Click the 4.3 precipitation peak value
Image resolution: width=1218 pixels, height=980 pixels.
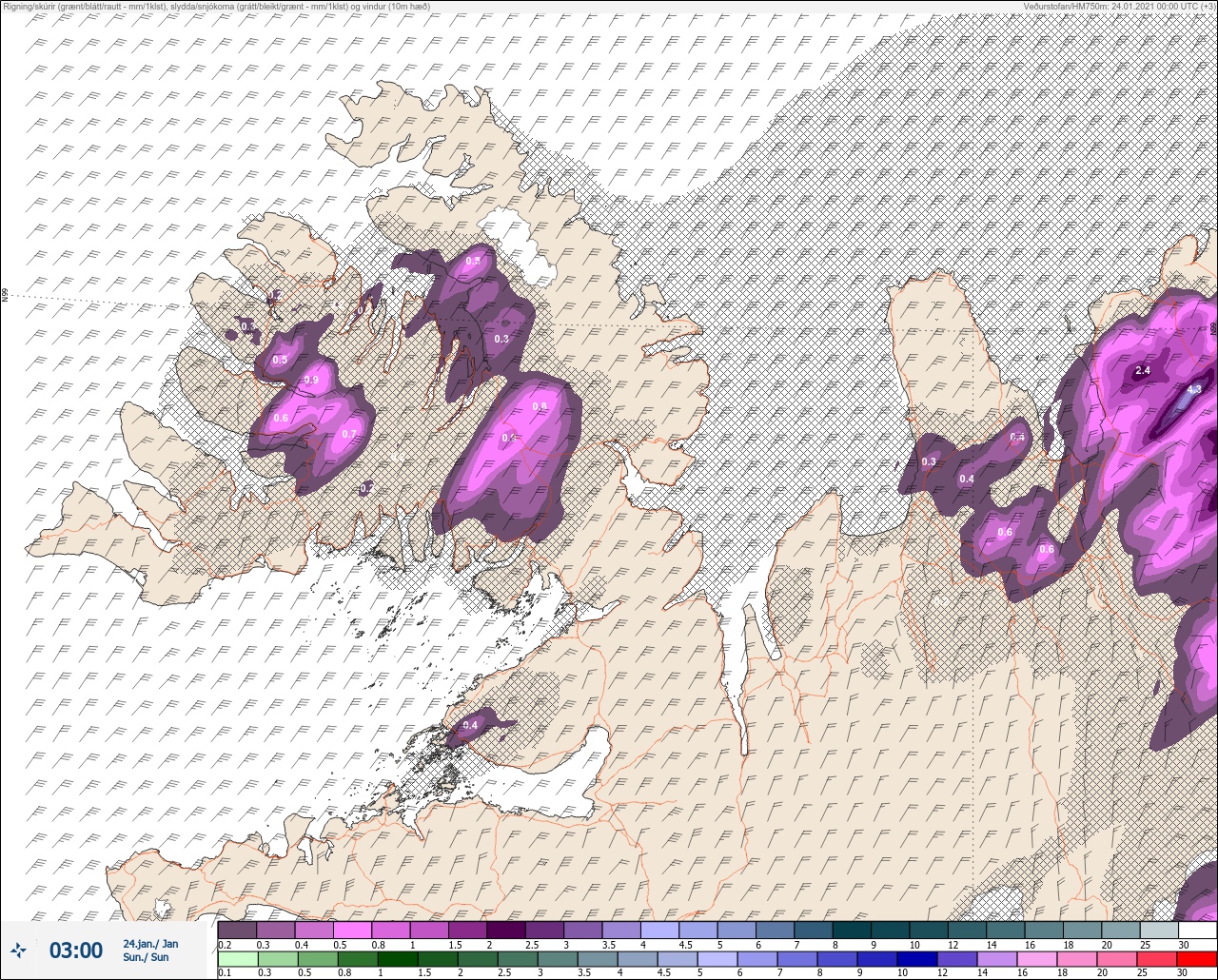[1195, 389]
